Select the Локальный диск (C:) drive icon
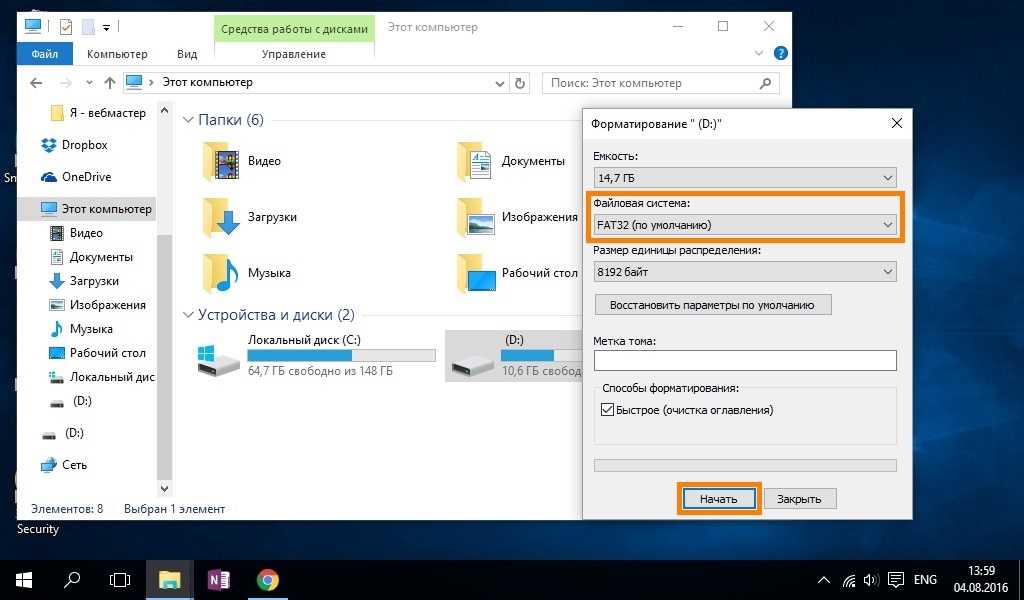This screenshot has height=600, width=1024. point(217,359)
